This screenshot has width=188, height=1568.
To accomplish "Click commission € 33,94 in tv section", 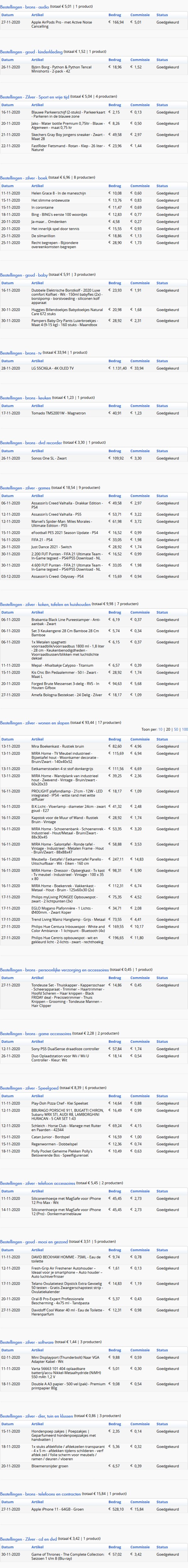I will tap(136, 368).
